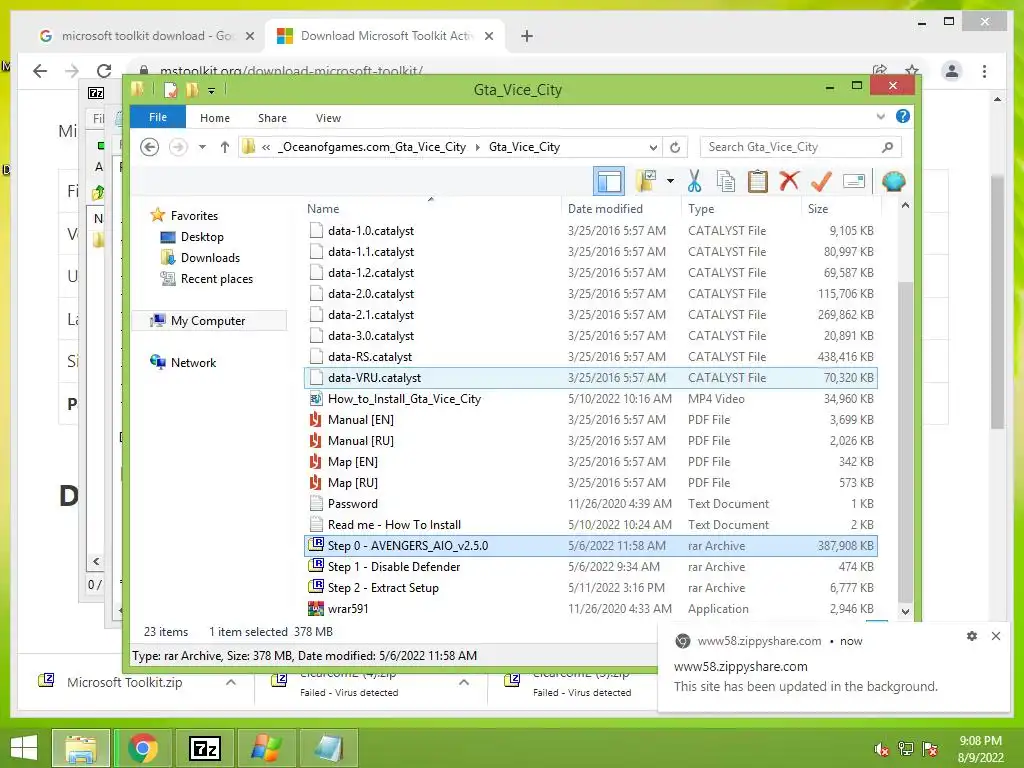This screenshot has width=1024, height=768.
Task: Expand options arrow for Microsoft Toolkit.zip download
Action: click(x=231, y=682)
